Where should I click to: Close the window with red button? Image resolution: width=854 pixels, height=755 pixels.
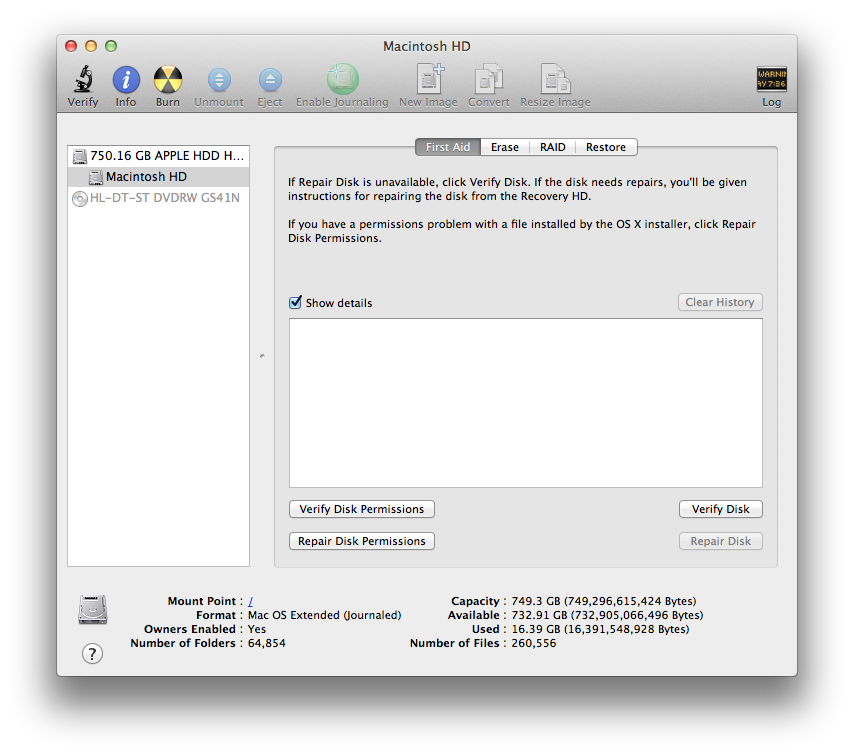(x=71, y=46)
